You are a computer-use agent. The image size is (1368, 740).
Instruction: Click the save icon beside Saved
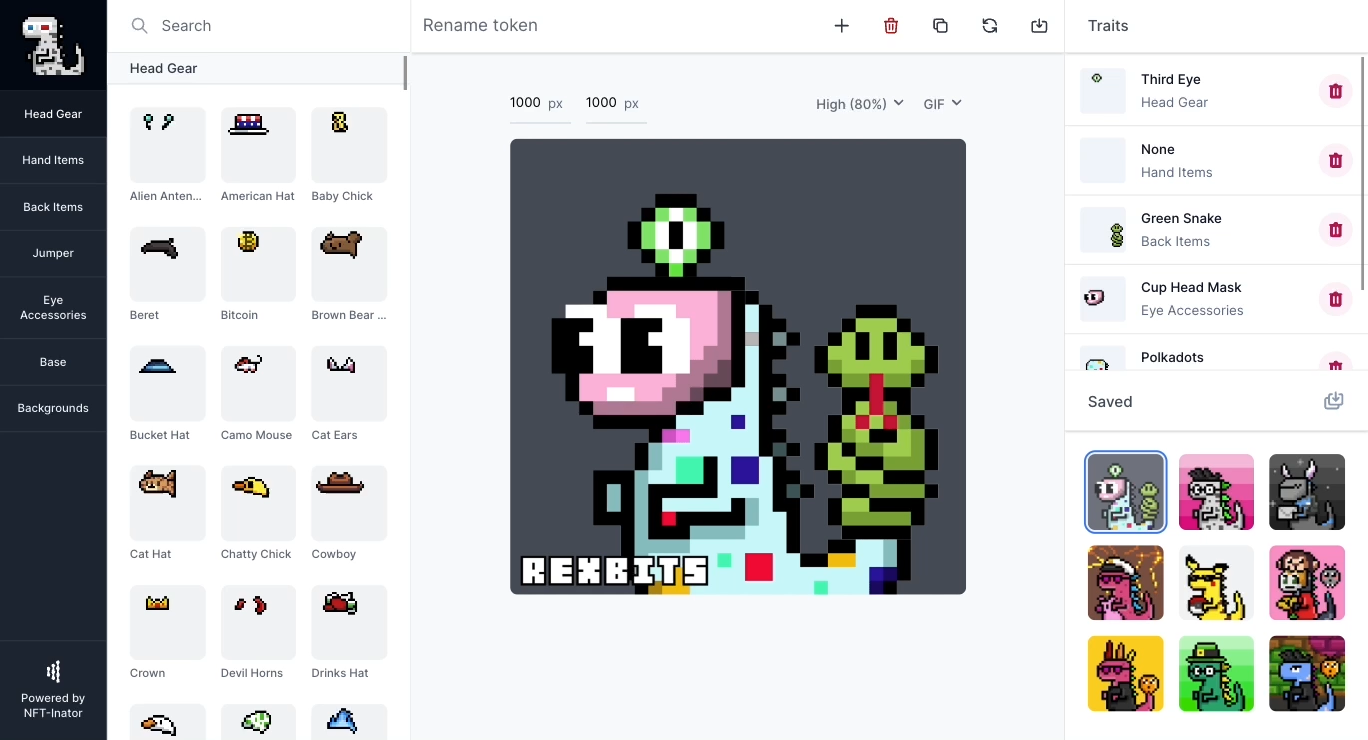coord(1333,401)
